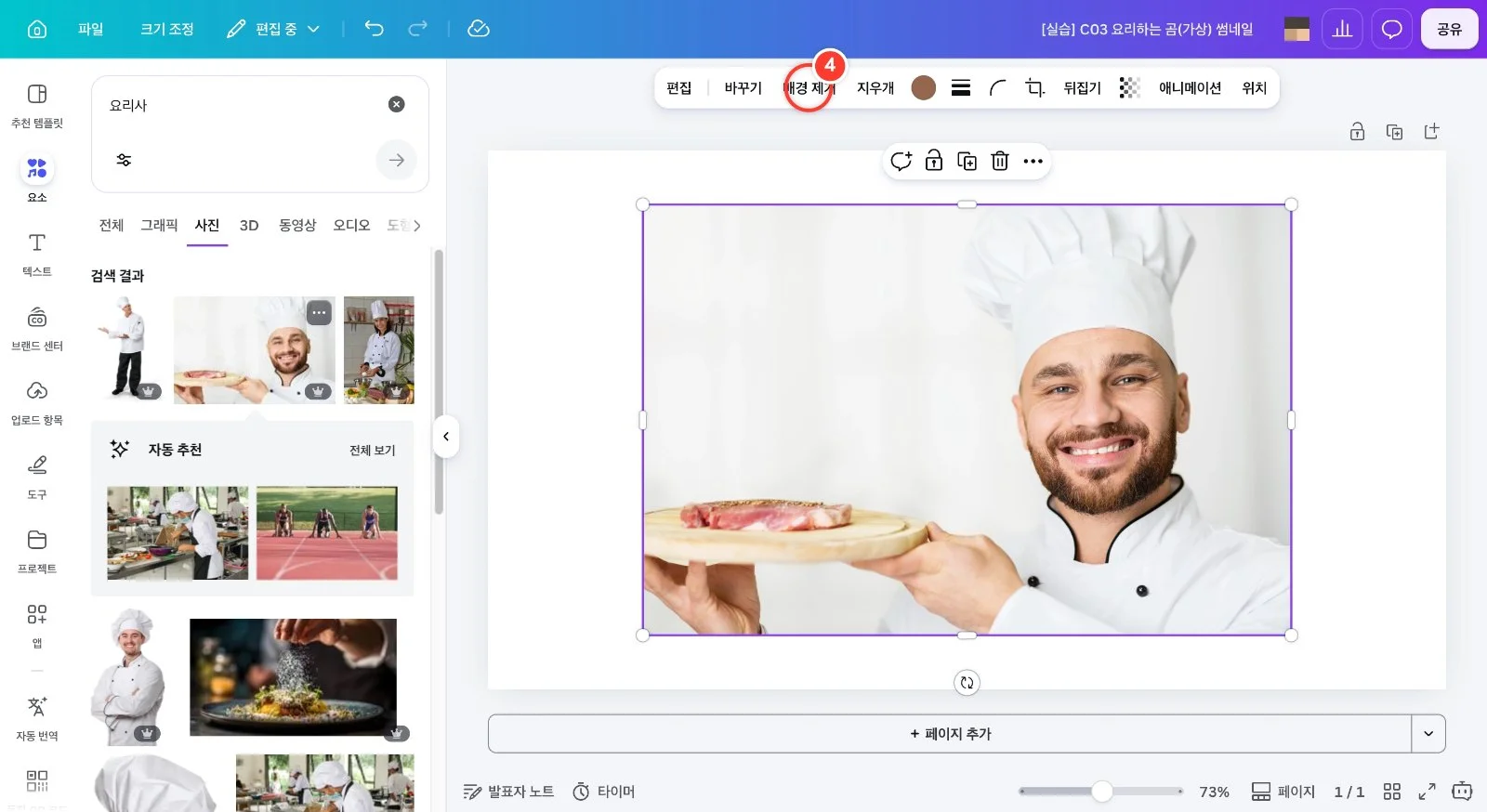Undo the last action
Screen dimensions: 1487x812
coord(374,29)
